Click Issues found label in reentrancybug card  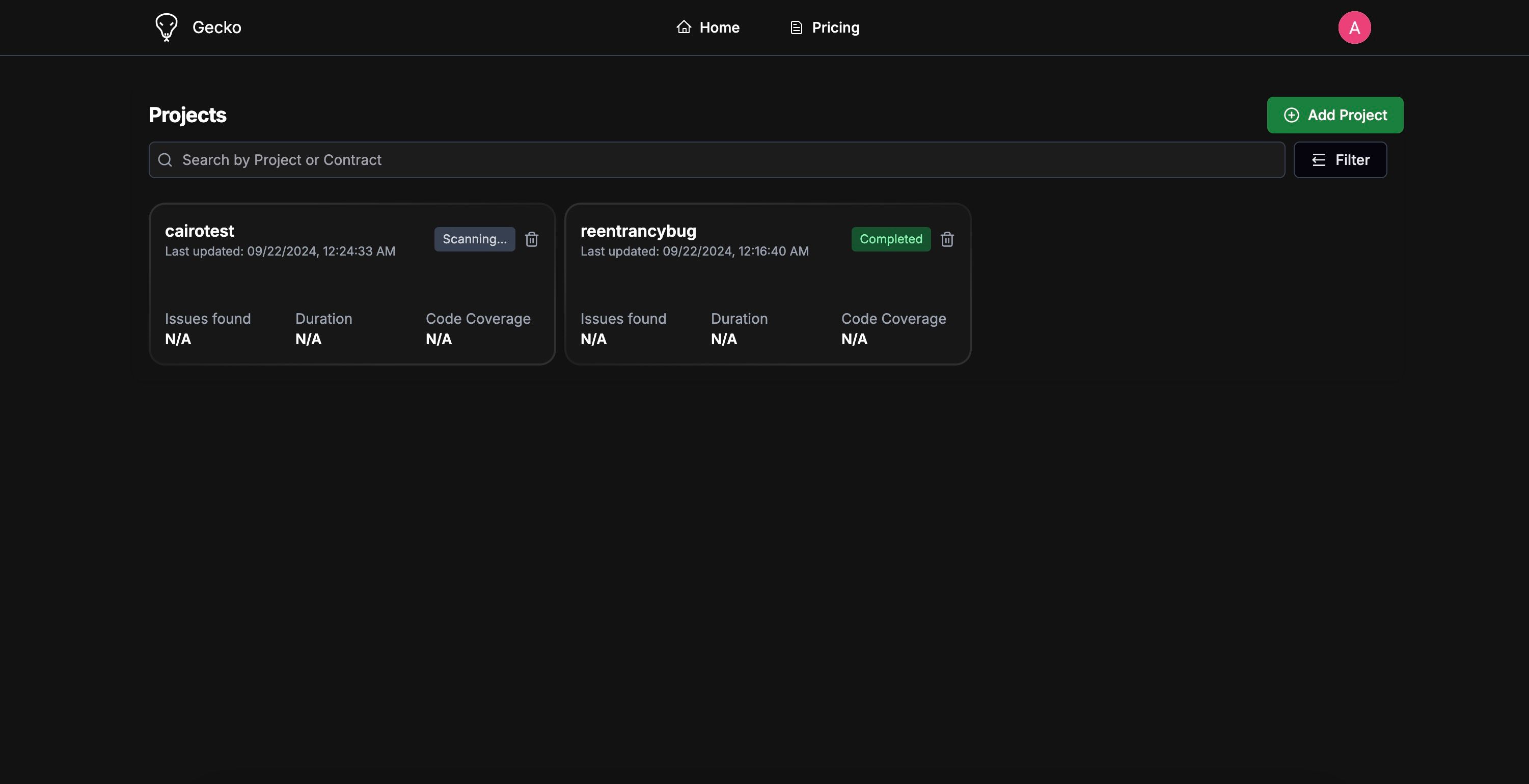pos(623,319)
